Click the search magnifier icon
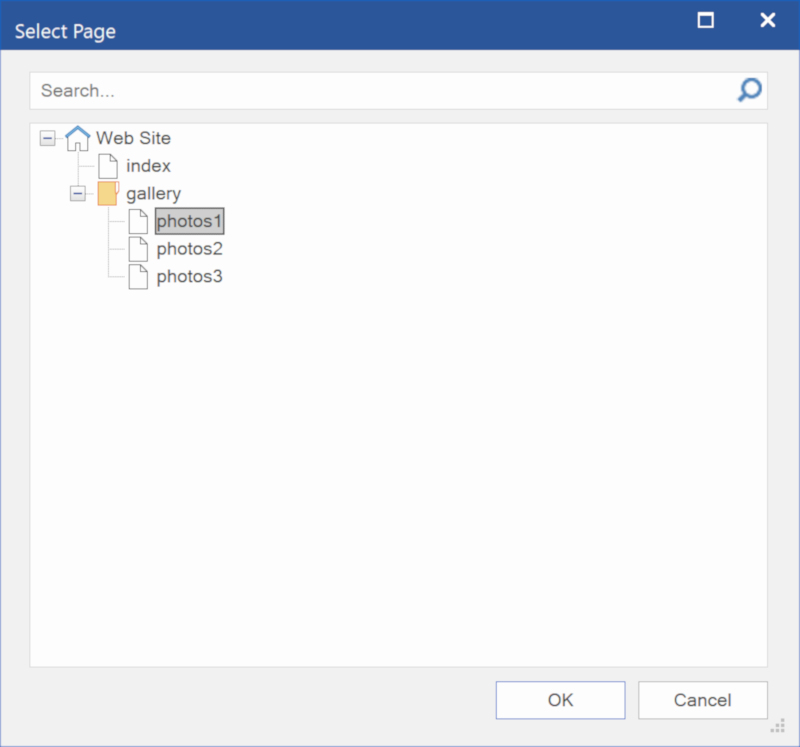 [x=749, y=90]
